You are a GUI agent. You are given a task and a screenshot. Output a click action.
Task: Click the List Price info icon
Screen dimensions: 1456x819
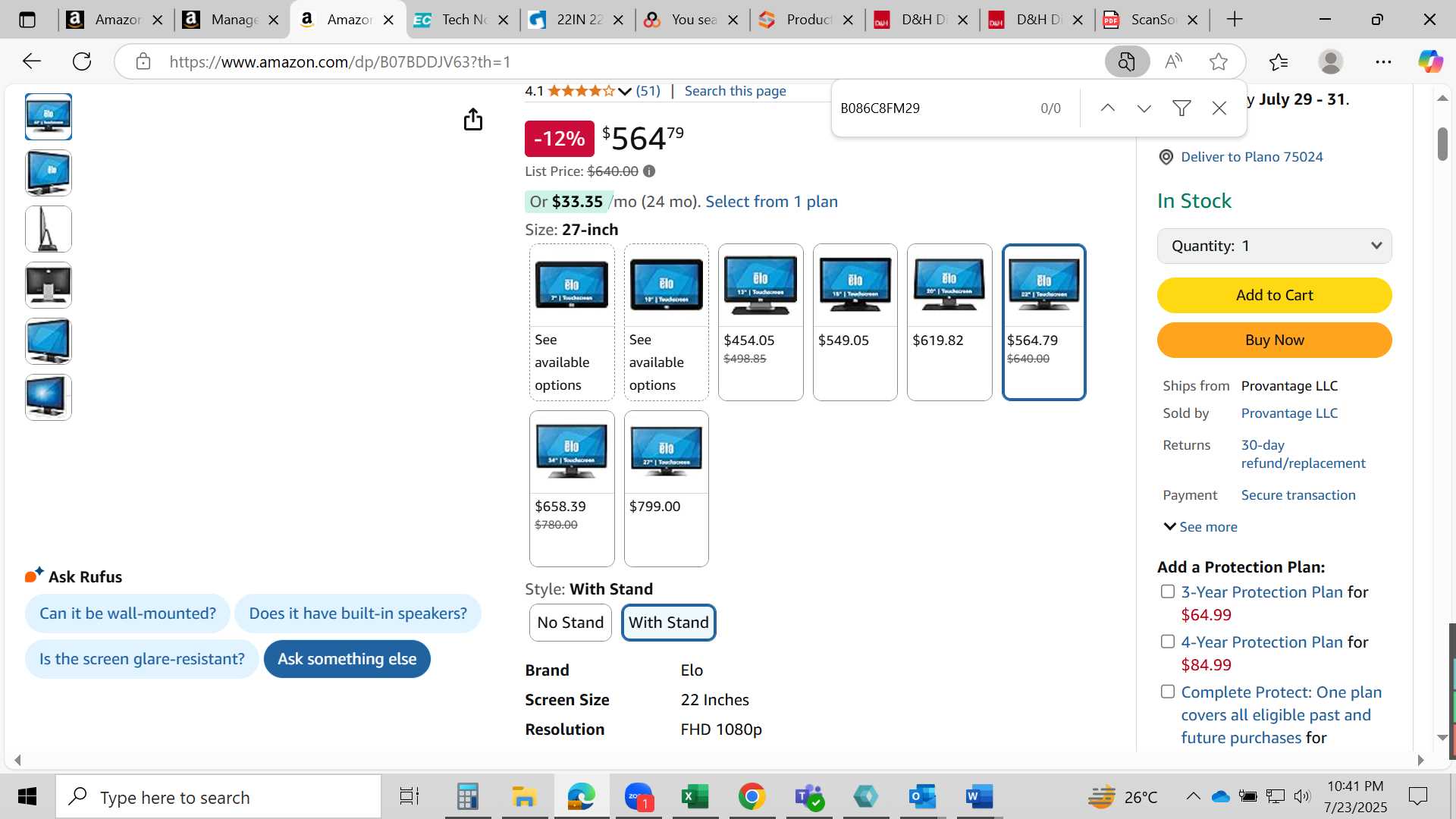click(649, 171)
